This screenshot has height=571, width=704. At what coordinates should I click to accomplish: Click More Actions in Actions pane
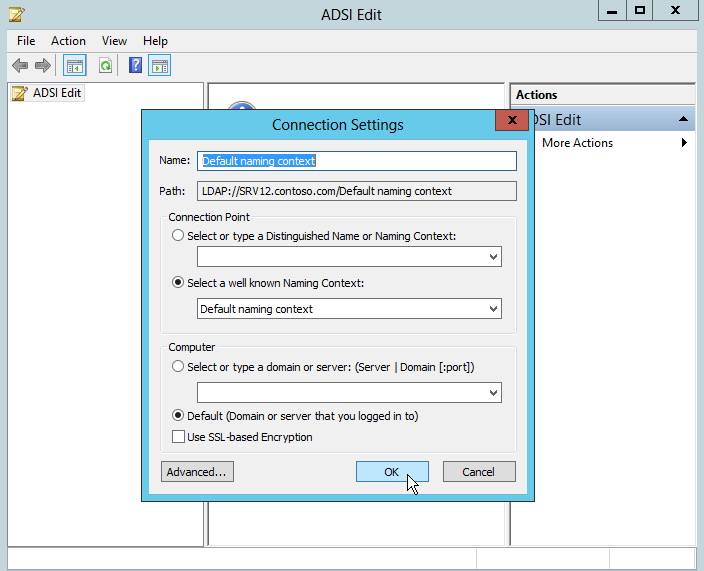point(577,143)
